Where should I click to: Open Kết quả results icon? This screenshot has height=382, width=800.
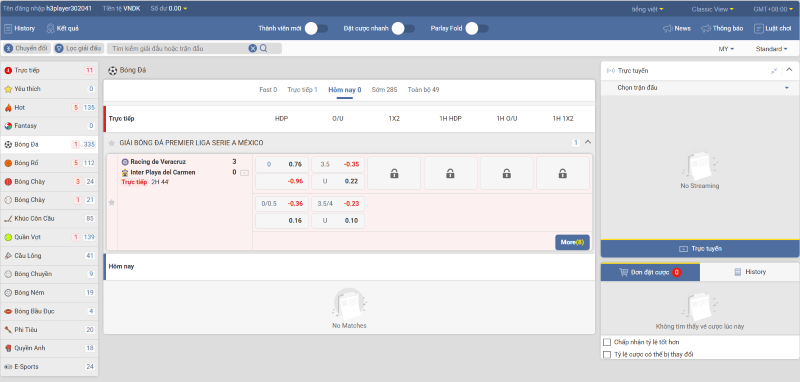click(51, 29)
